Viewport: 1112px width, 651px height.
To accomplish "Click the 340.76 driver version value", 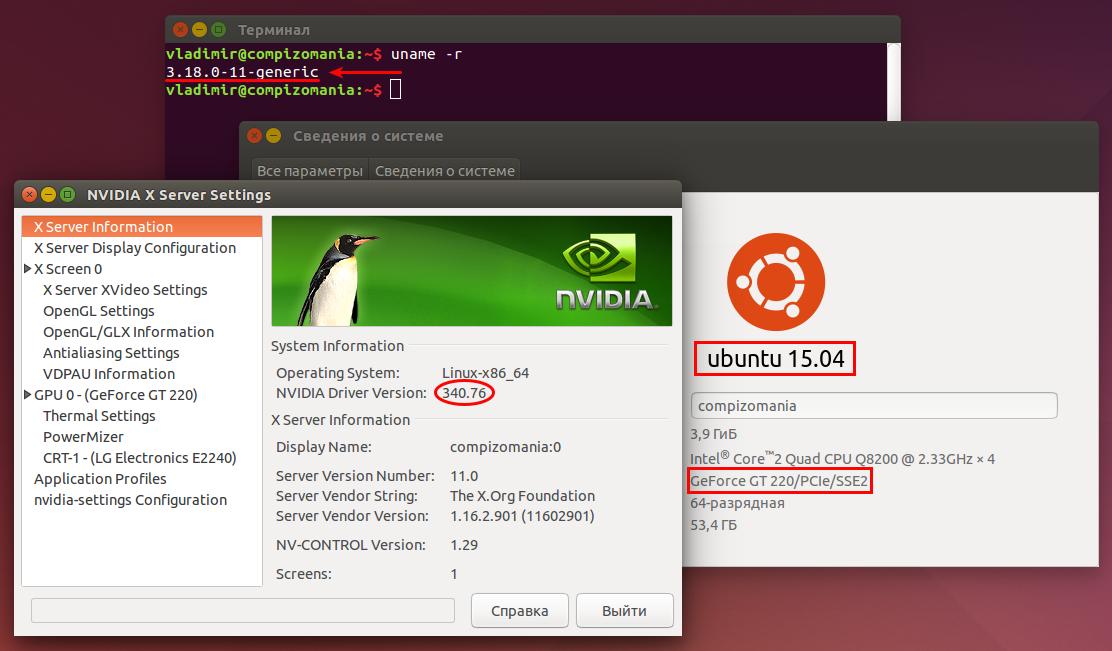I will click(465, 393).
